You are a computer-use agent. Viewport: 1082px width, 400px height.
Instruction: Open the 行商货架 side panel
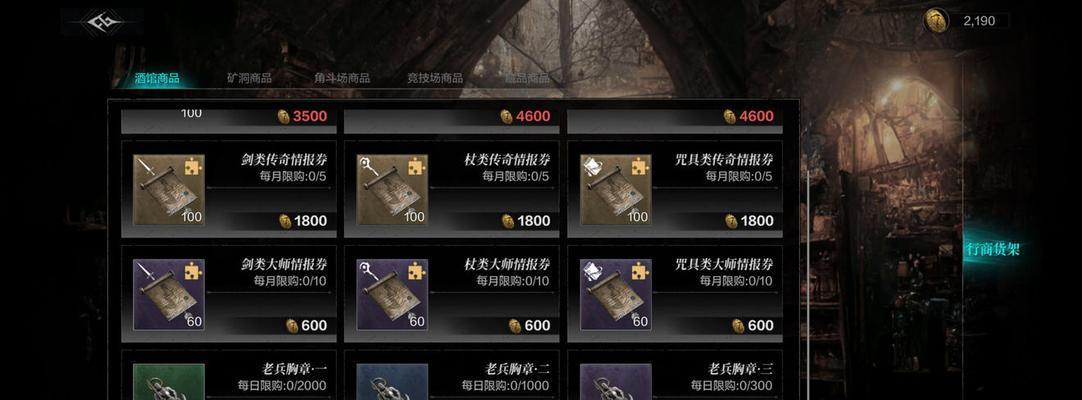[992, 250]
